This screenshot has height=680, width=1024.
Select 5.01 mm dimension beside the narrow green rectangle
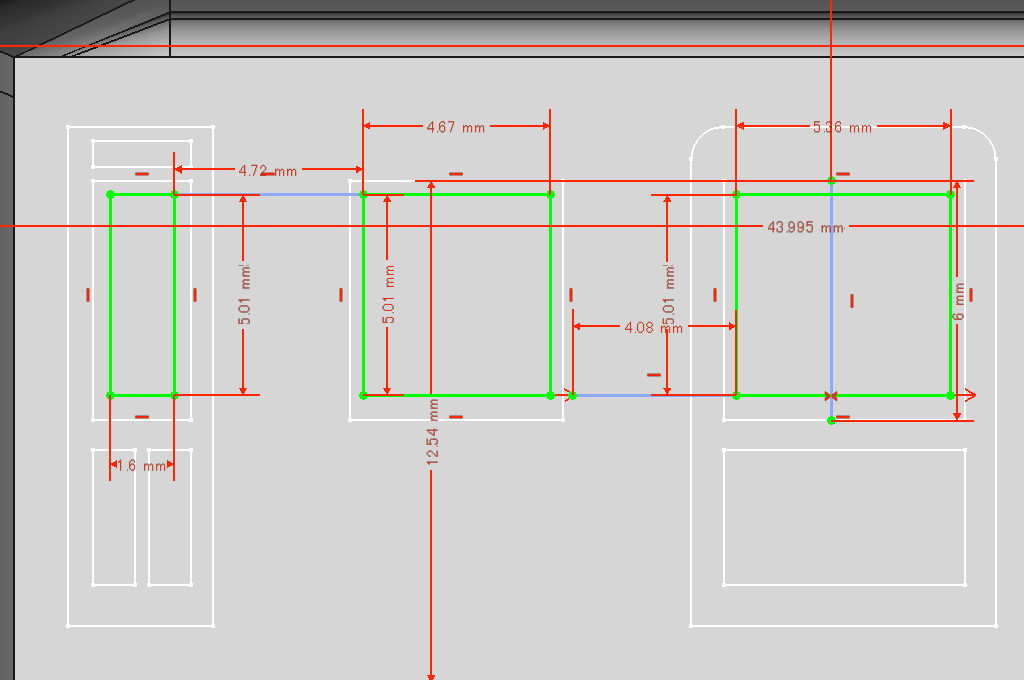pyautogui.click(x=244, y=295)
